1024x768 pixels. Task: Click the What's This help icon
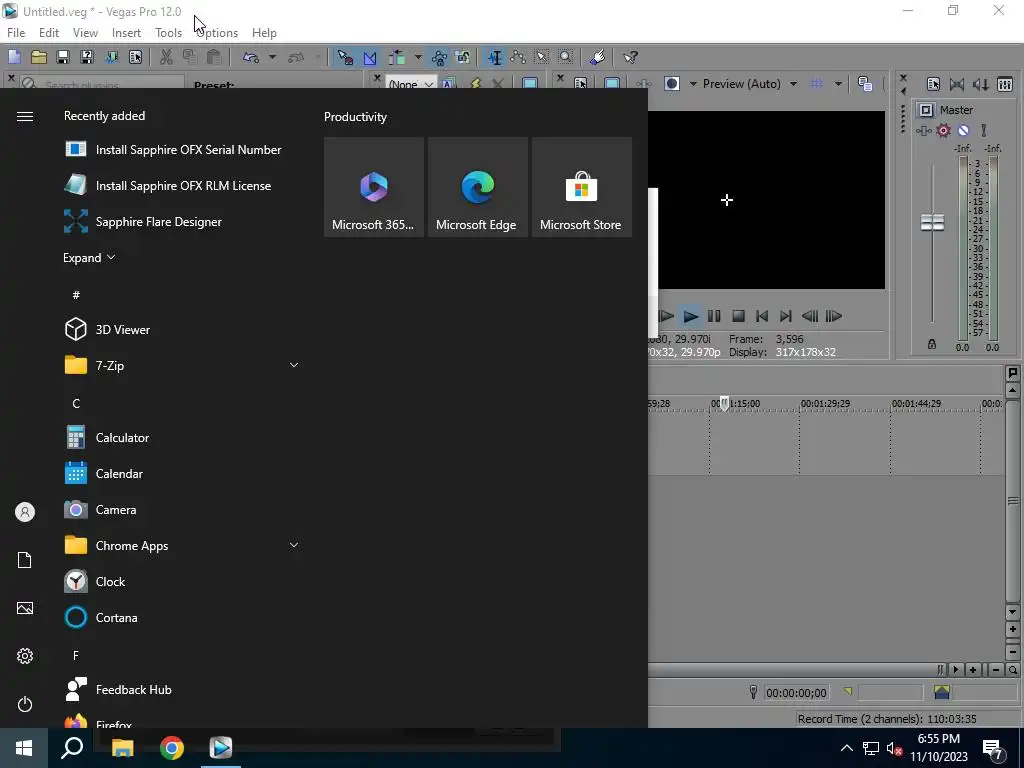pos(630,57)
